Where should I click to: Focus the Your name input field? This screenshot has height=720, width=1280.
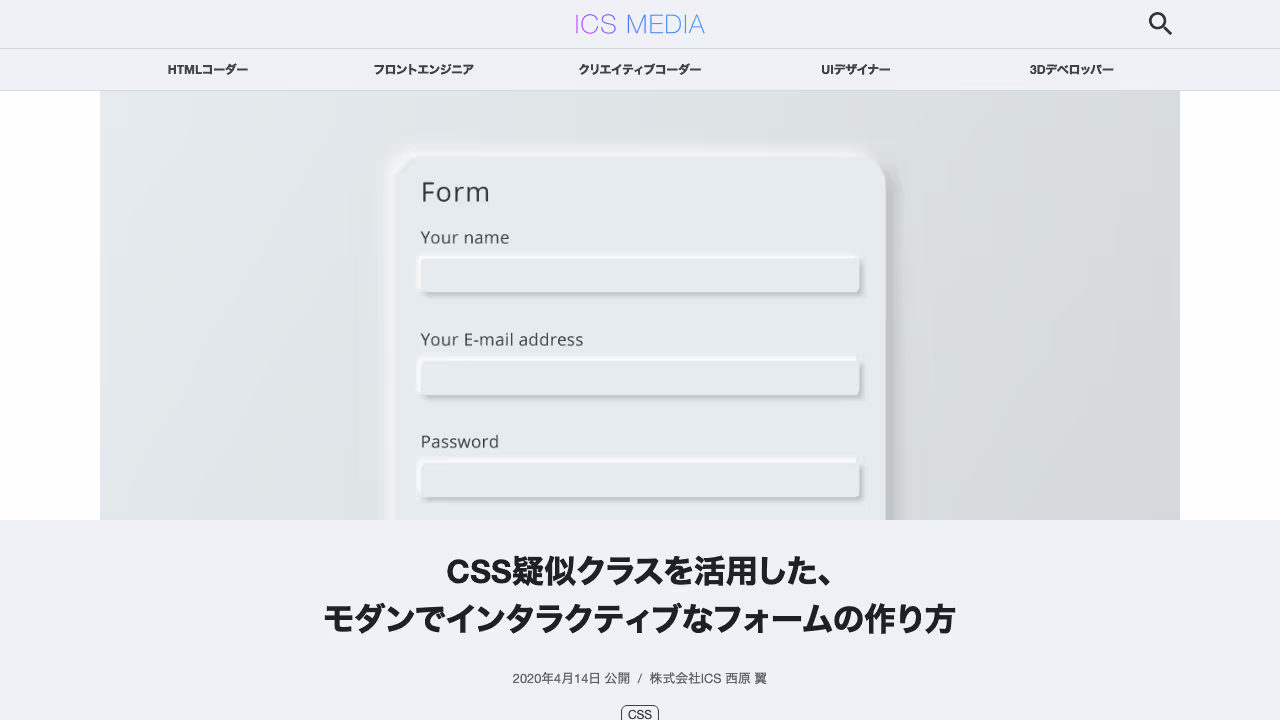639,274
